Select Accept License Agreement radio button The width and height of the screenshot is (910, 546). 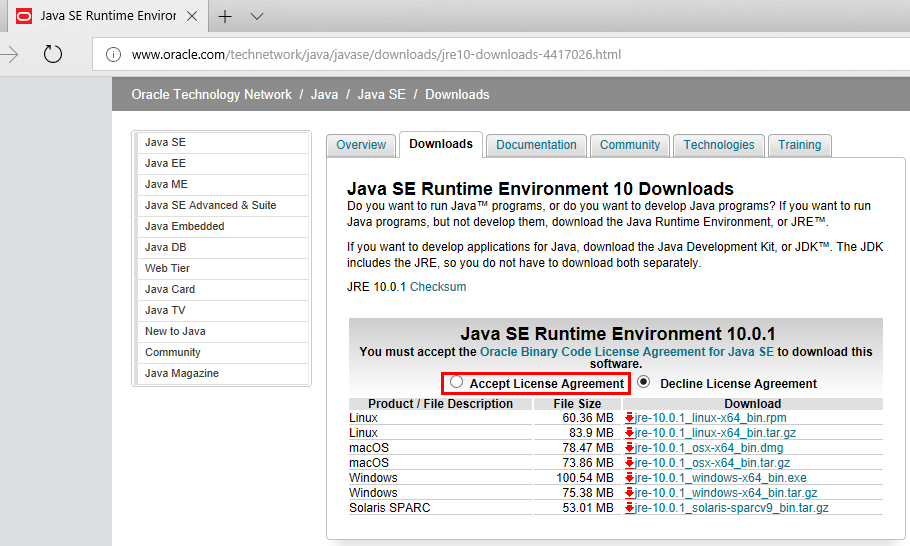457,382
